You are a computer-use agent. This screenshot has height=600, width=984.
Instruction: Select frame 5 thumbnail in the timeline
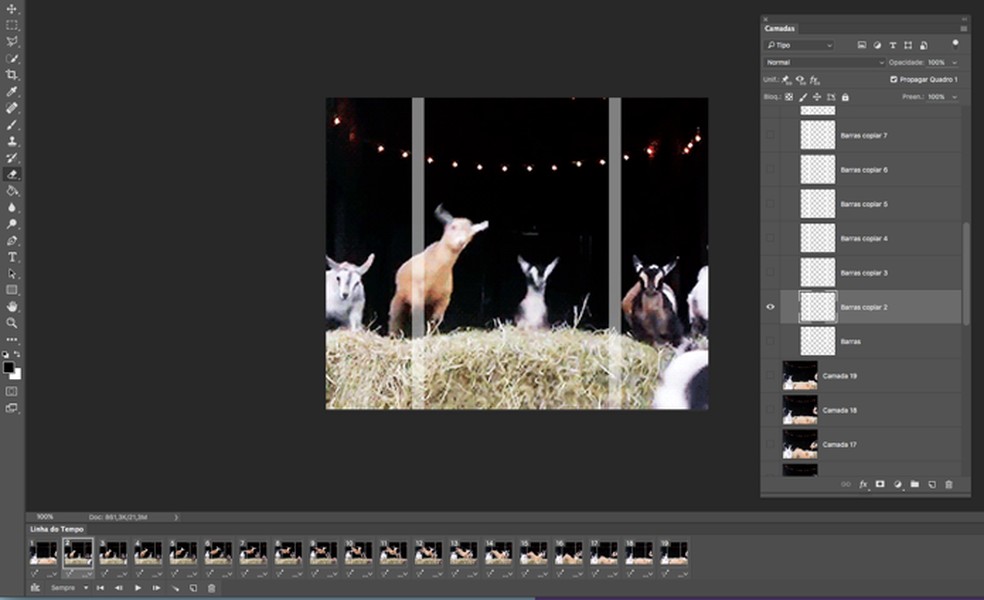click(x=184, y=552)
